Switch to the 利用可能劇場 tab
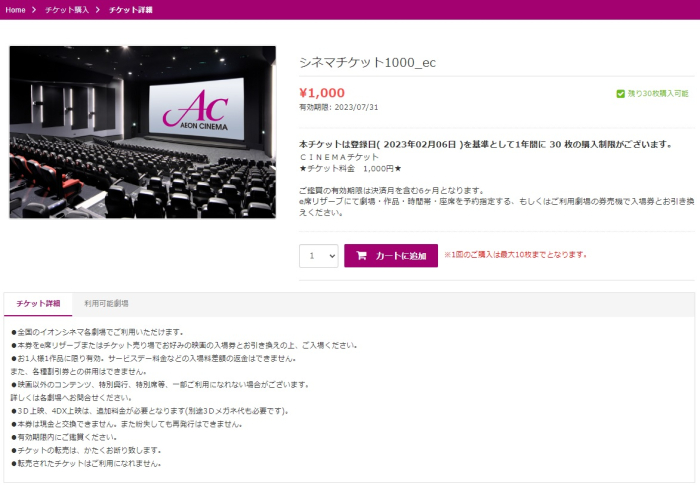 click(x=106, y=303)
